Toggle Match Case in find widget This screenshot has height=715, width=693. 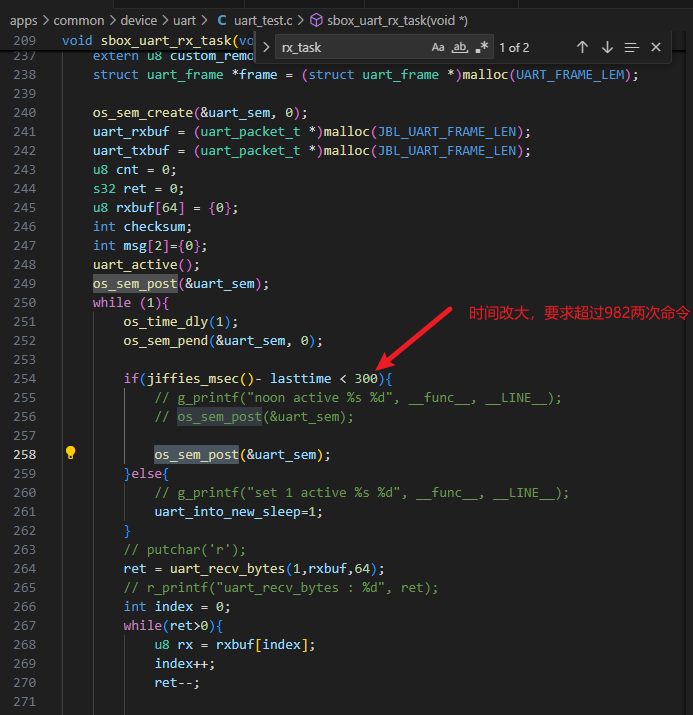pyautogui.click(x=438, y=47)
